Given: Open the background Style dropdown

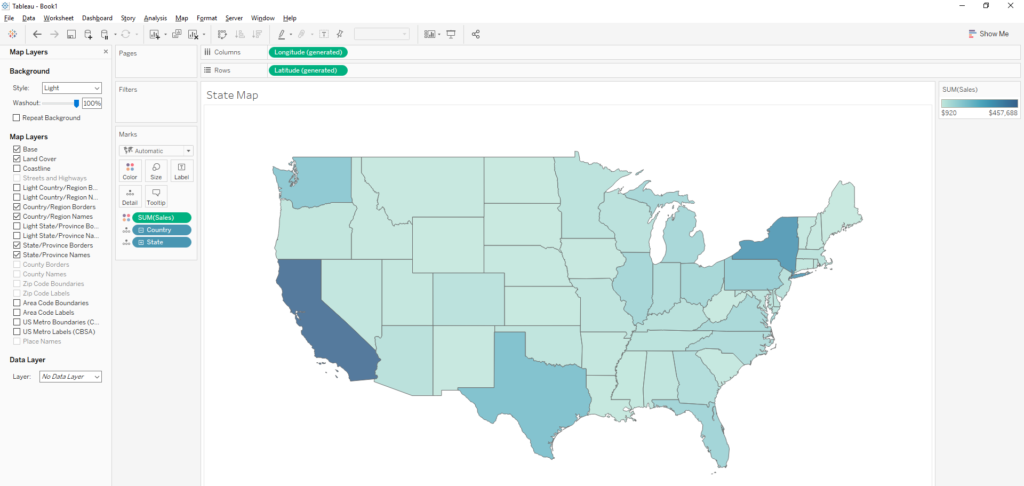Looking at the screenshot, I should (71, 88).
